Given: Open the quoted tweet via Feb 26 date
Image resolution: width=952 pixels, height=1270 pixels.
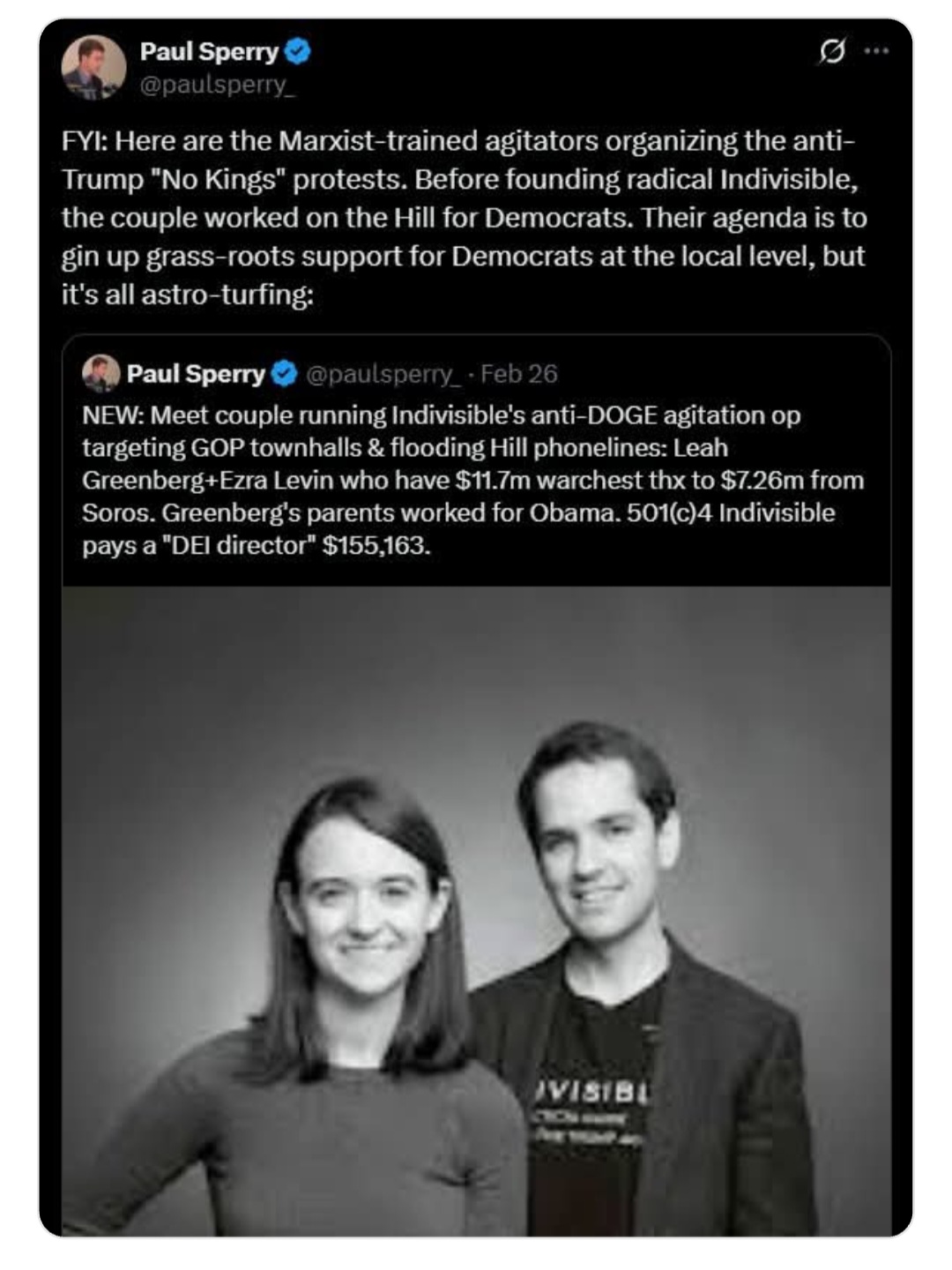Looking at the screenshot, I should 519,374.
